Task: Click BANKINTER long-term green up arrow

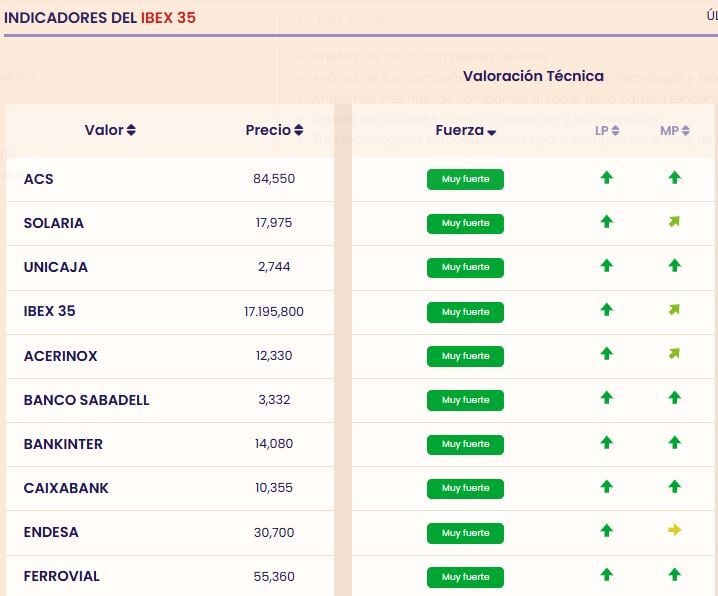Action: (x=606, y=442)
